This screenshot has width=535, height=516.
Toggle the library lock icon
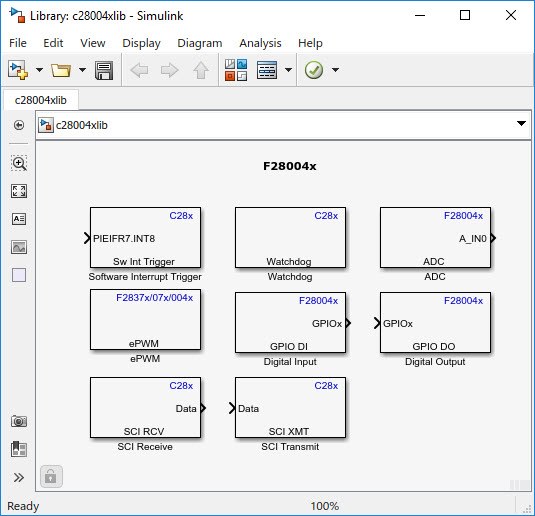coord(51,476)
